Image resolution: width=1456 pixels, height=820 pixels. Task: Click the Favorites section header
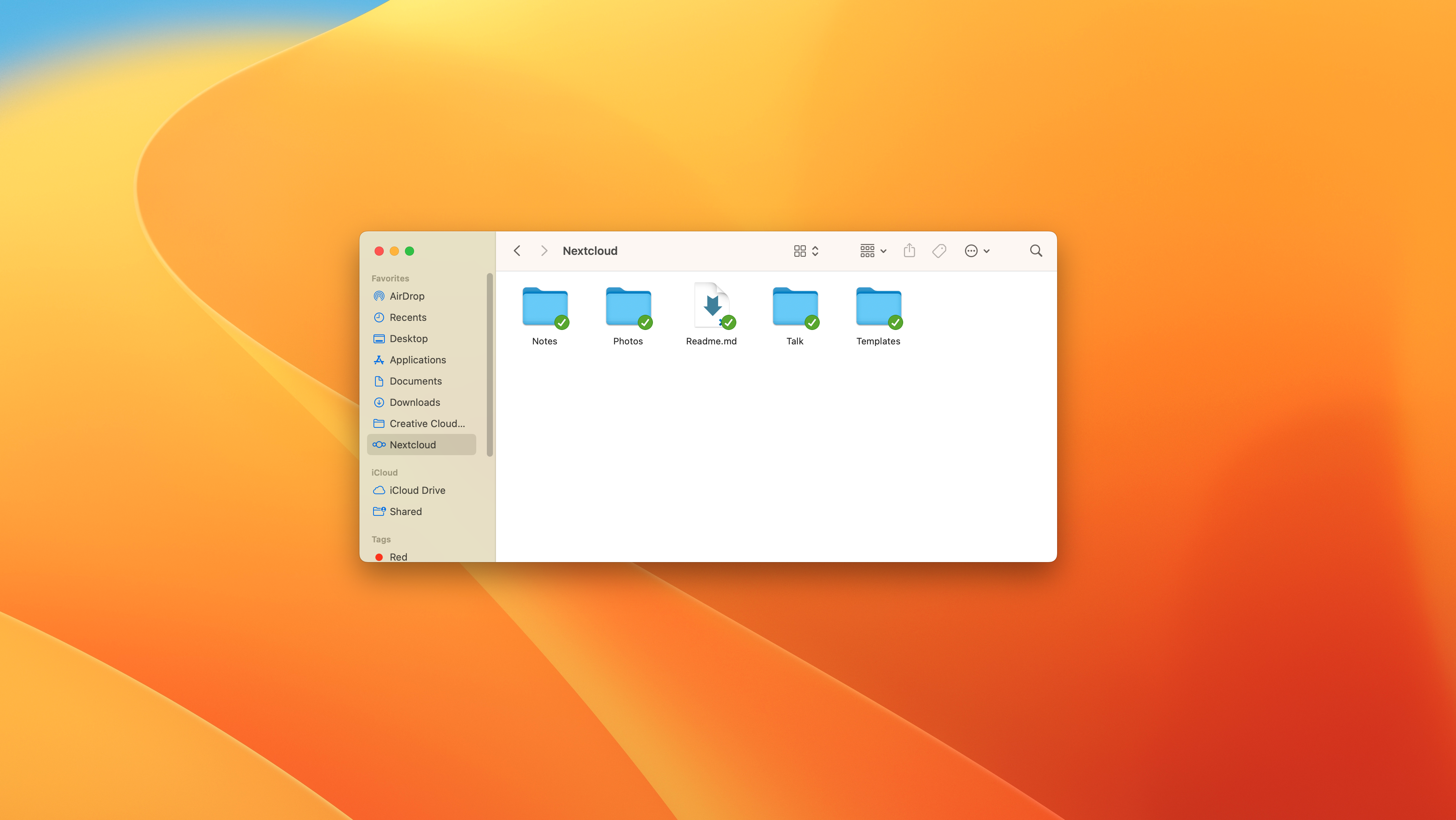point(390,278)
